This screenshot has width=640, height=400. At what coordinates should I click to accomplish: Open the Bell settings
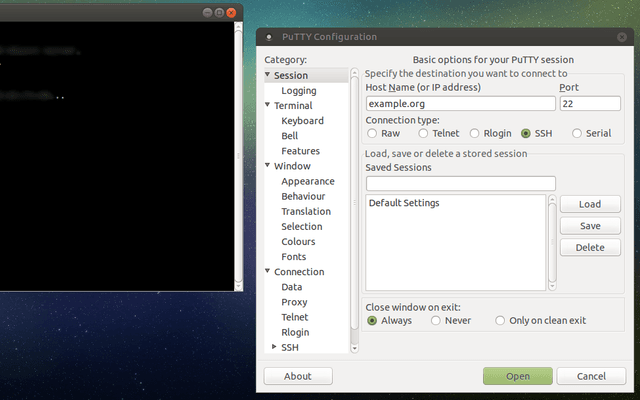[x=289, y=136]
